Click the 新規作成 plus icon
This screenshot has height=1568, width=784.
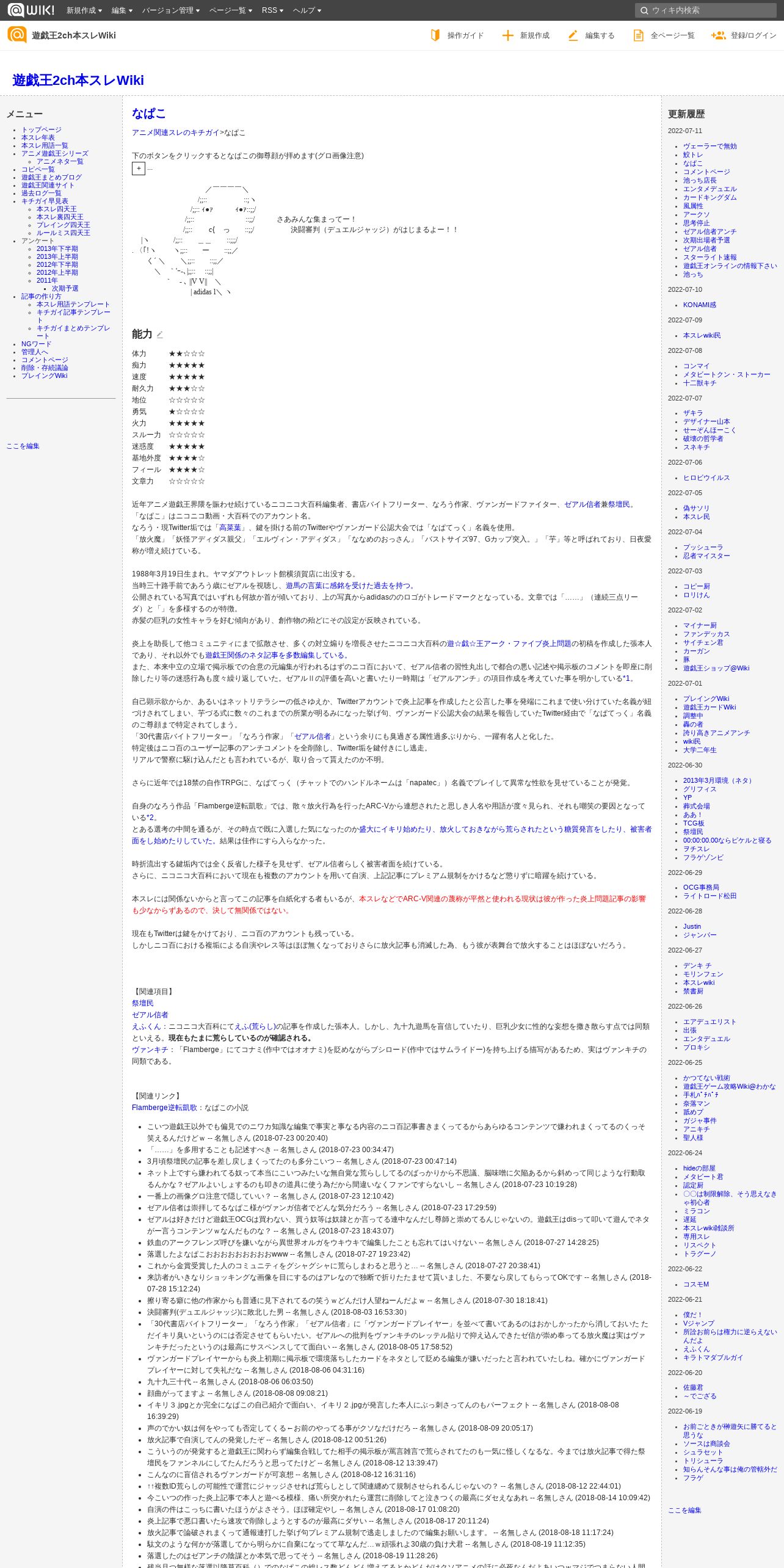click(508, 35)
